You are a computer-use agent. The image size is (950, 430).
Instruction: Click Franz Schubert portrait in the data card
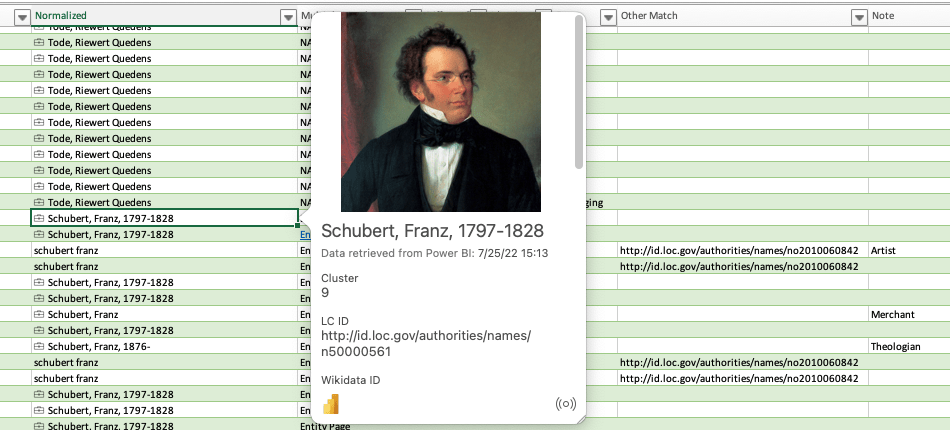(x=441, y=111)
